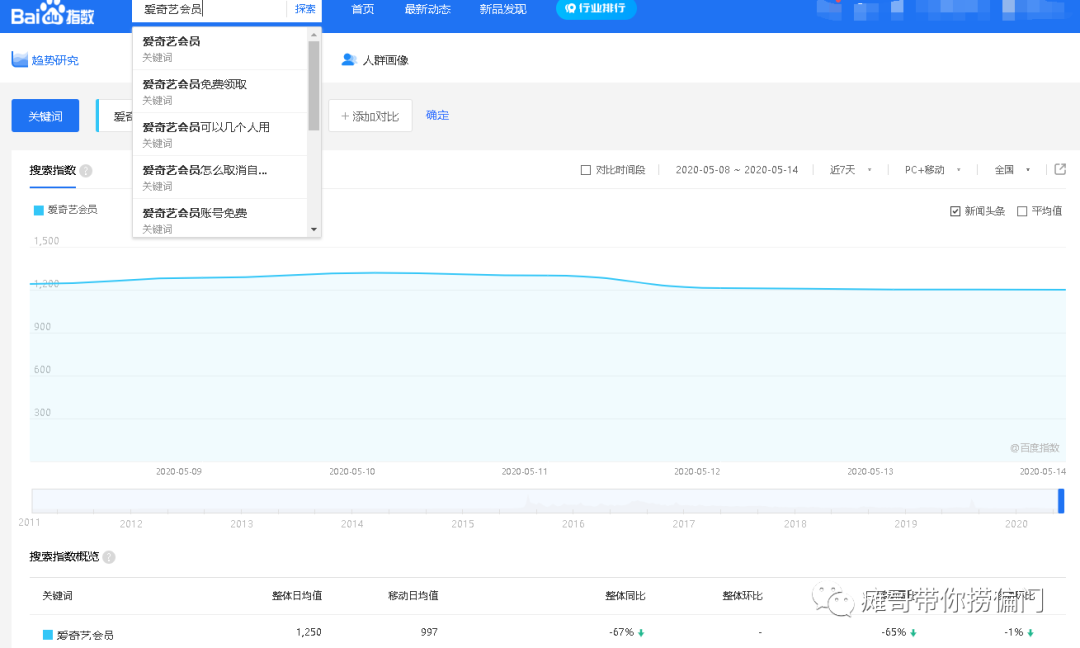Image resolution: width=1080 pixels, height=648 pixels.
Task: Check the 对比时间段 checkbox
Action: (586, 170)
